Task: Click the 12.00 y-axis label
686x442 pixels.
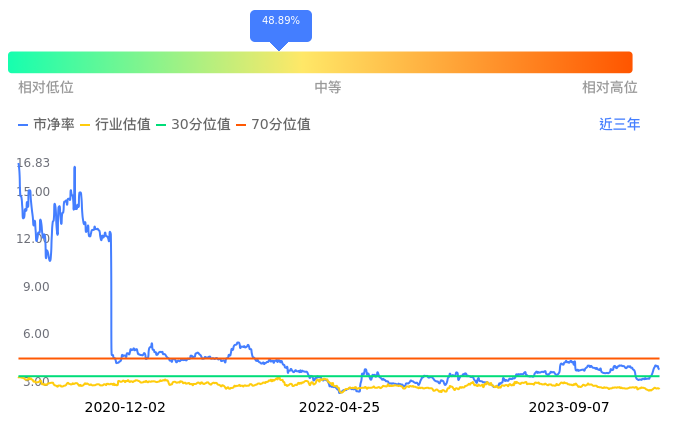Action: click(33, 238)
